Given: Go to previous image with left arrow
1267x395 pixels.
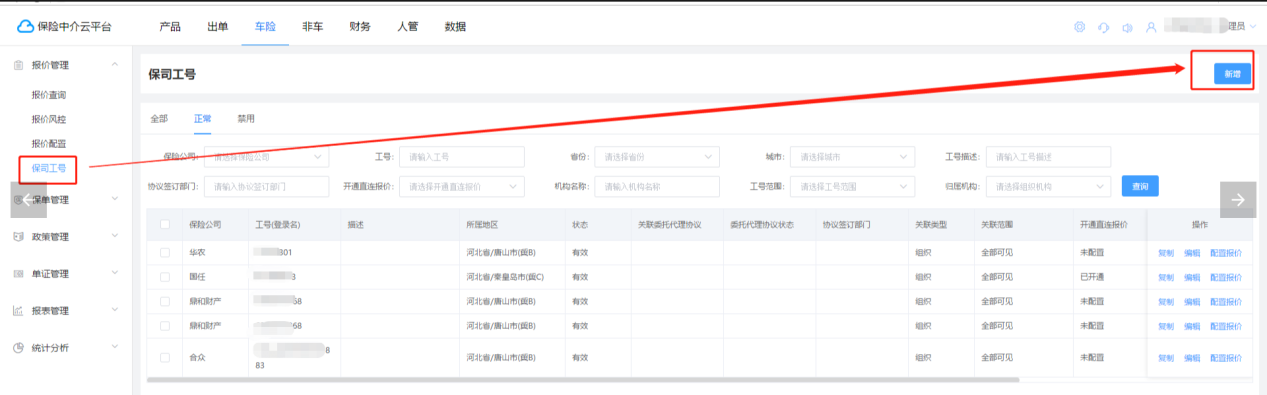Looking at the screenshot, I should point(28,199).
